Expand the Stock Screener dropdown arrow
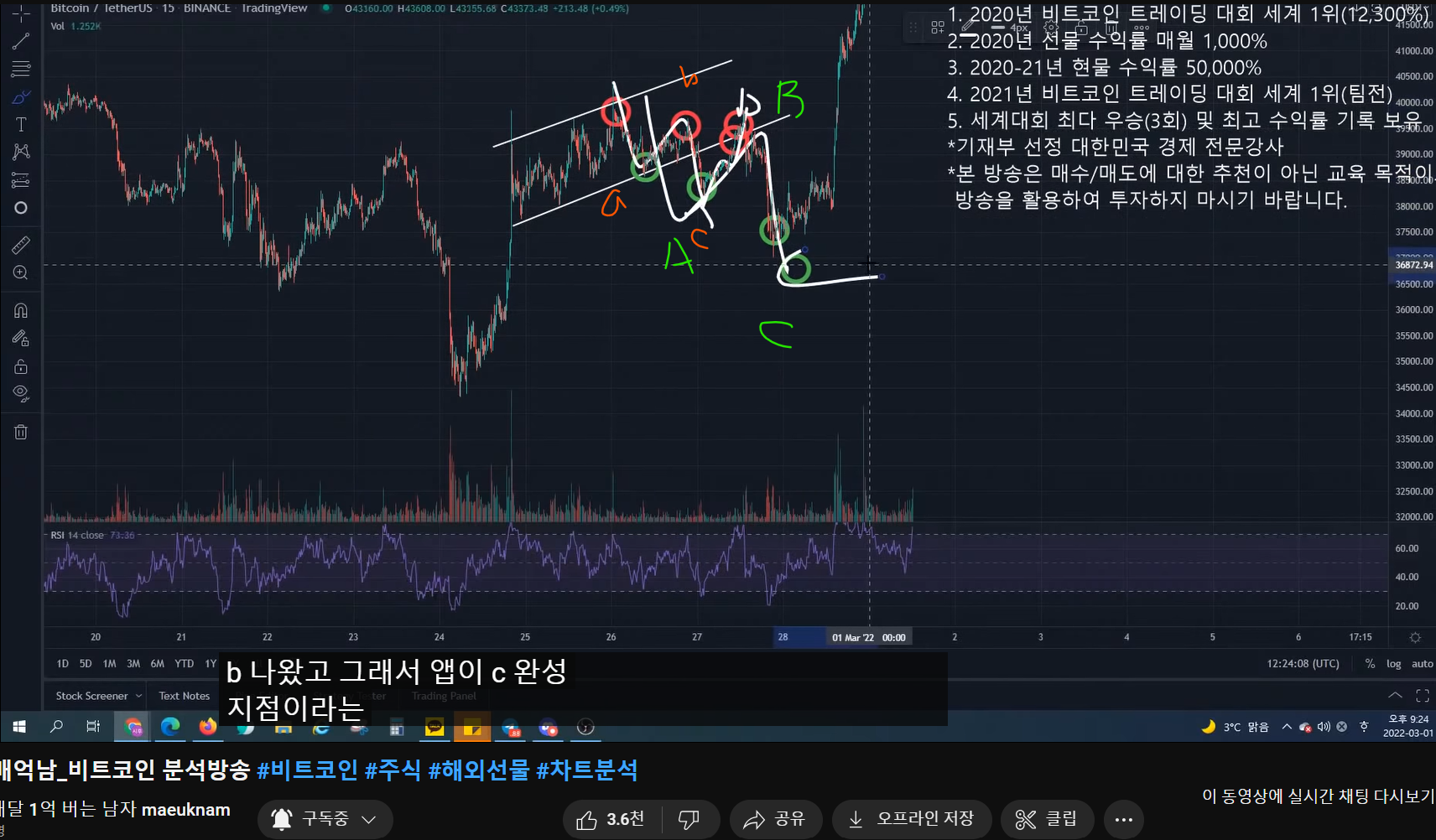The height and width of the screenshot is (840, 1436). click(139, 696)
